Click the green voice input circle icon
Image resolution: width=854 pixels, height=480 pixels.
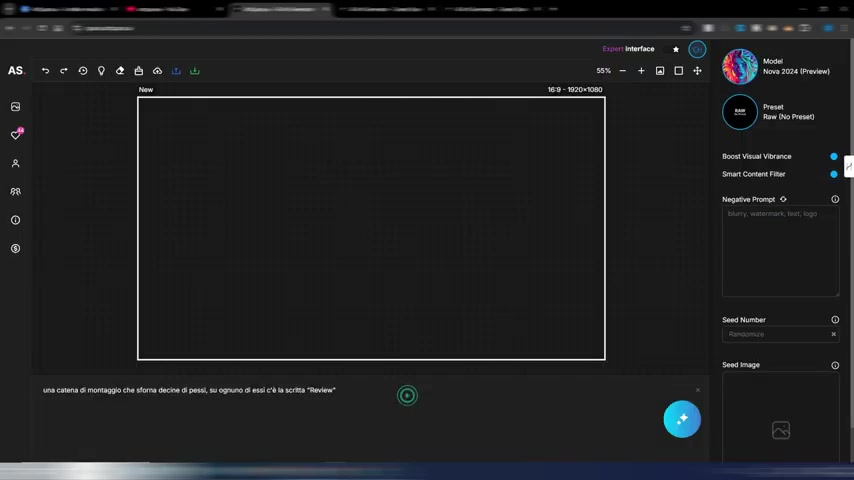[x=407, y=396]
